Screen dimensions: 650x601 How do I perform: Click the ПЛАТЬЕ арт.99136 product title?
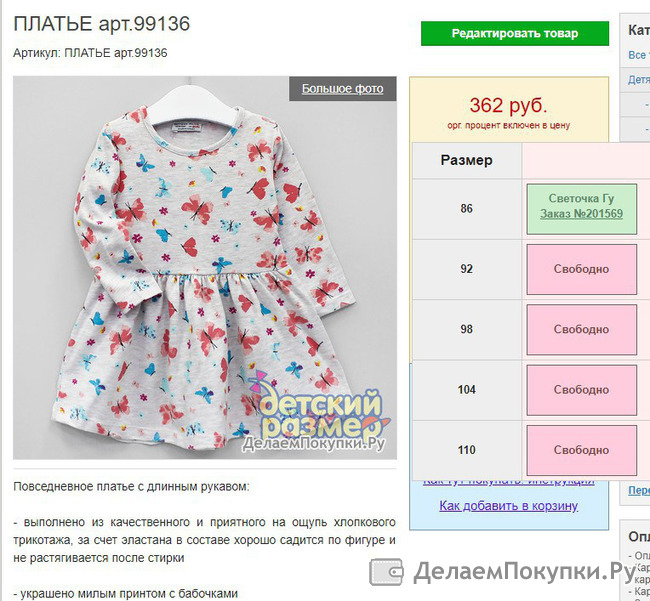point(102,24)
